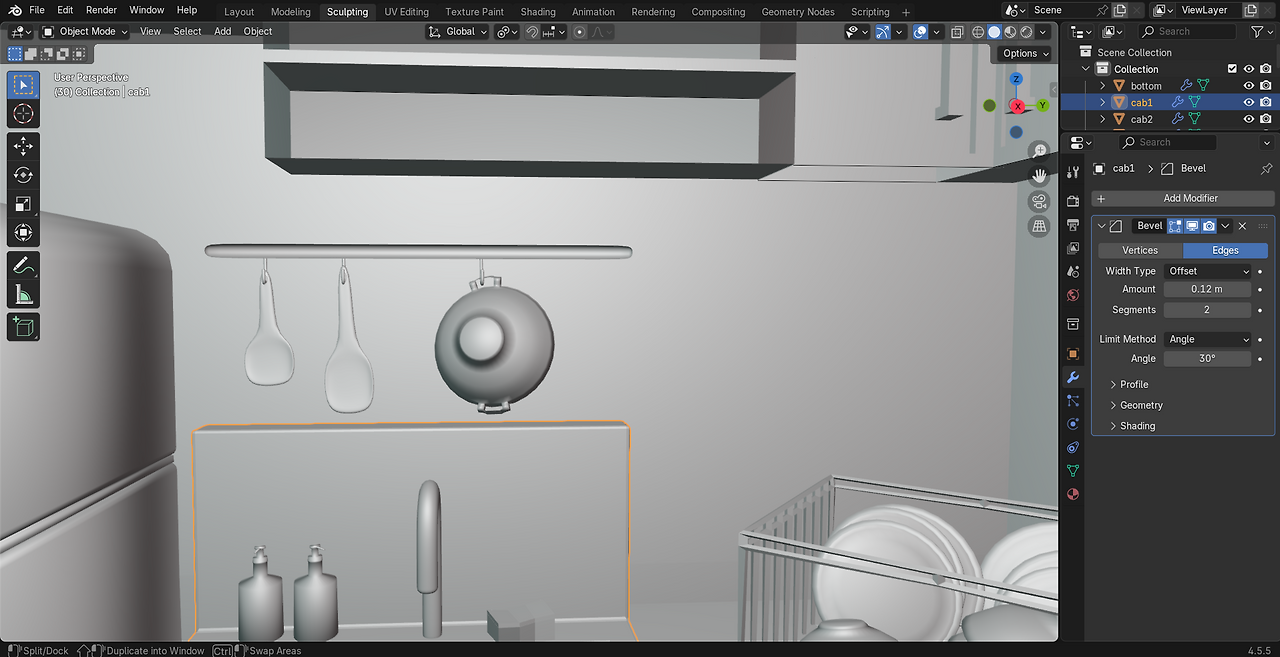Open the Output properties tab
This screenshot has width=1280, height=657.
(x=1073, y=224)
